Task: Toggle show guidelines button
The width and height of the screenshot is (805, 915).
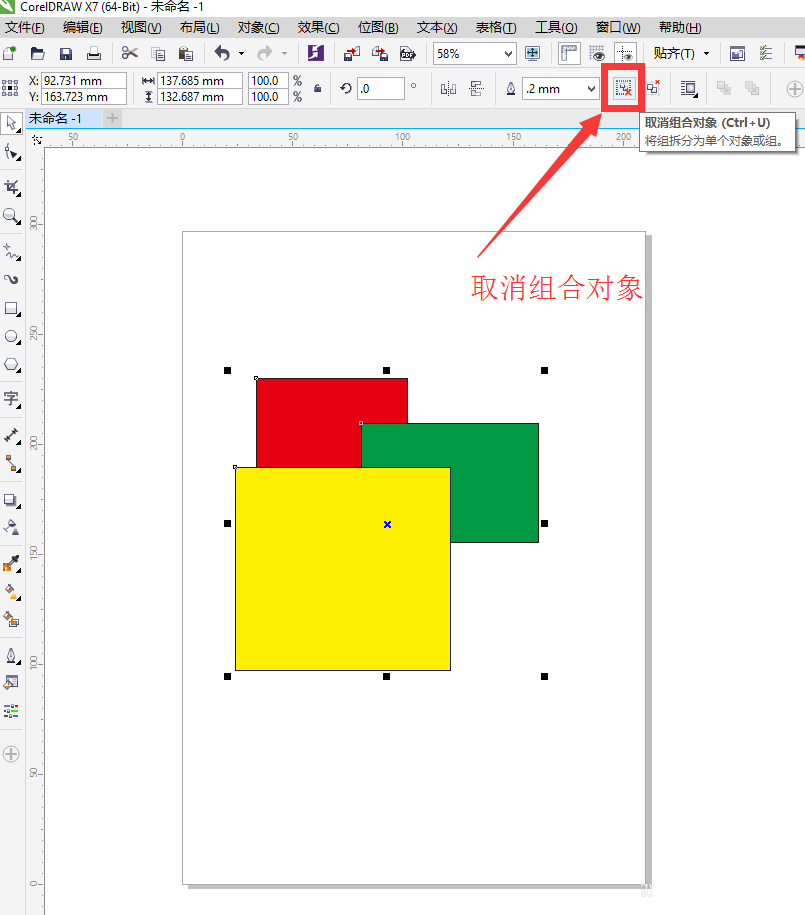Action: (x=625, y=54)
